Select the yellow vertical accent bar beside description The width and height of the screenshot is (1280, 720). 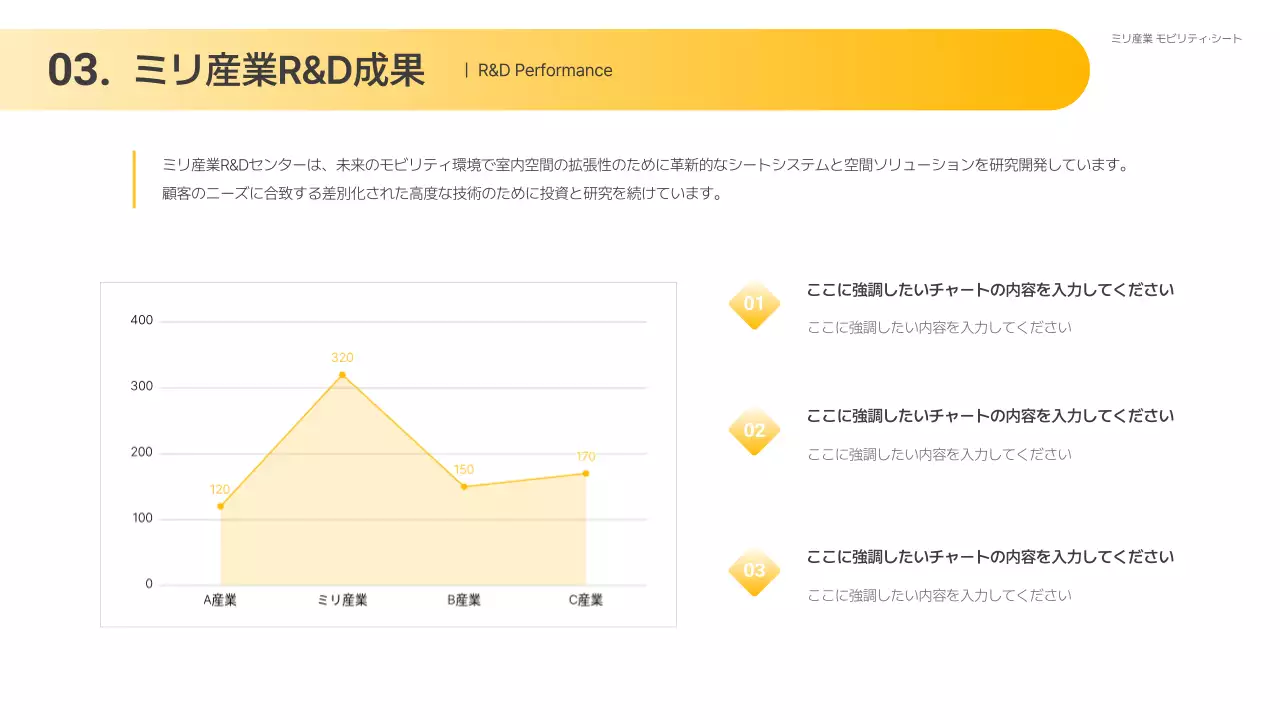pos(134,179)
